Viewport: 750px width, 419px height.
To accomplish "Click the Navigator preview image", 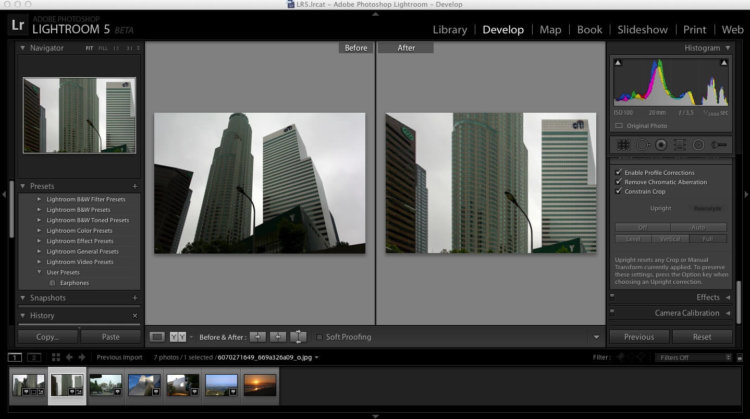I will (x=79, y=115).
